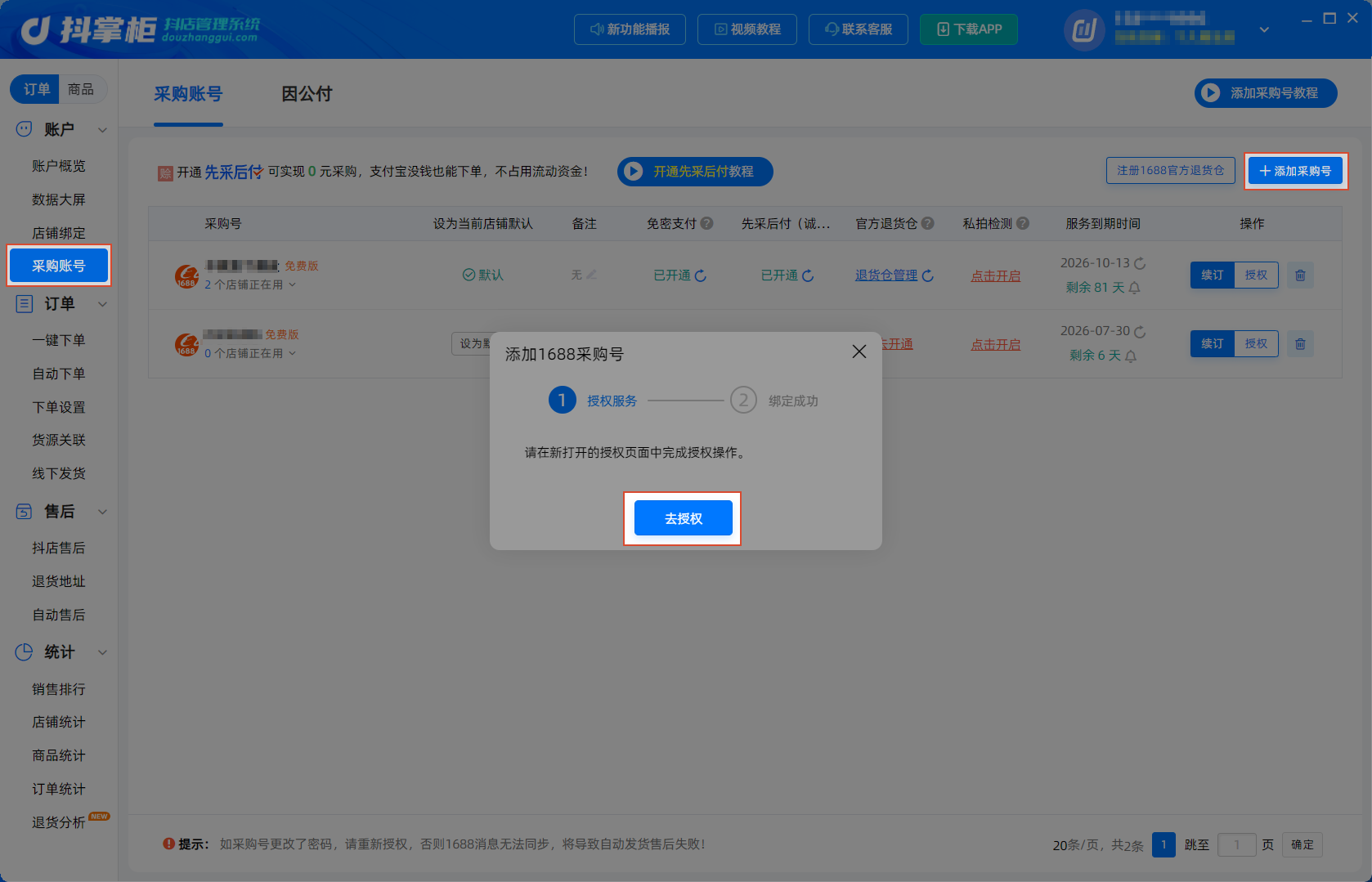The width and height of the screenshot is (1372, 882).
Task: Delete the 2026-10-13 account with trash icon
Action: 1300,275
